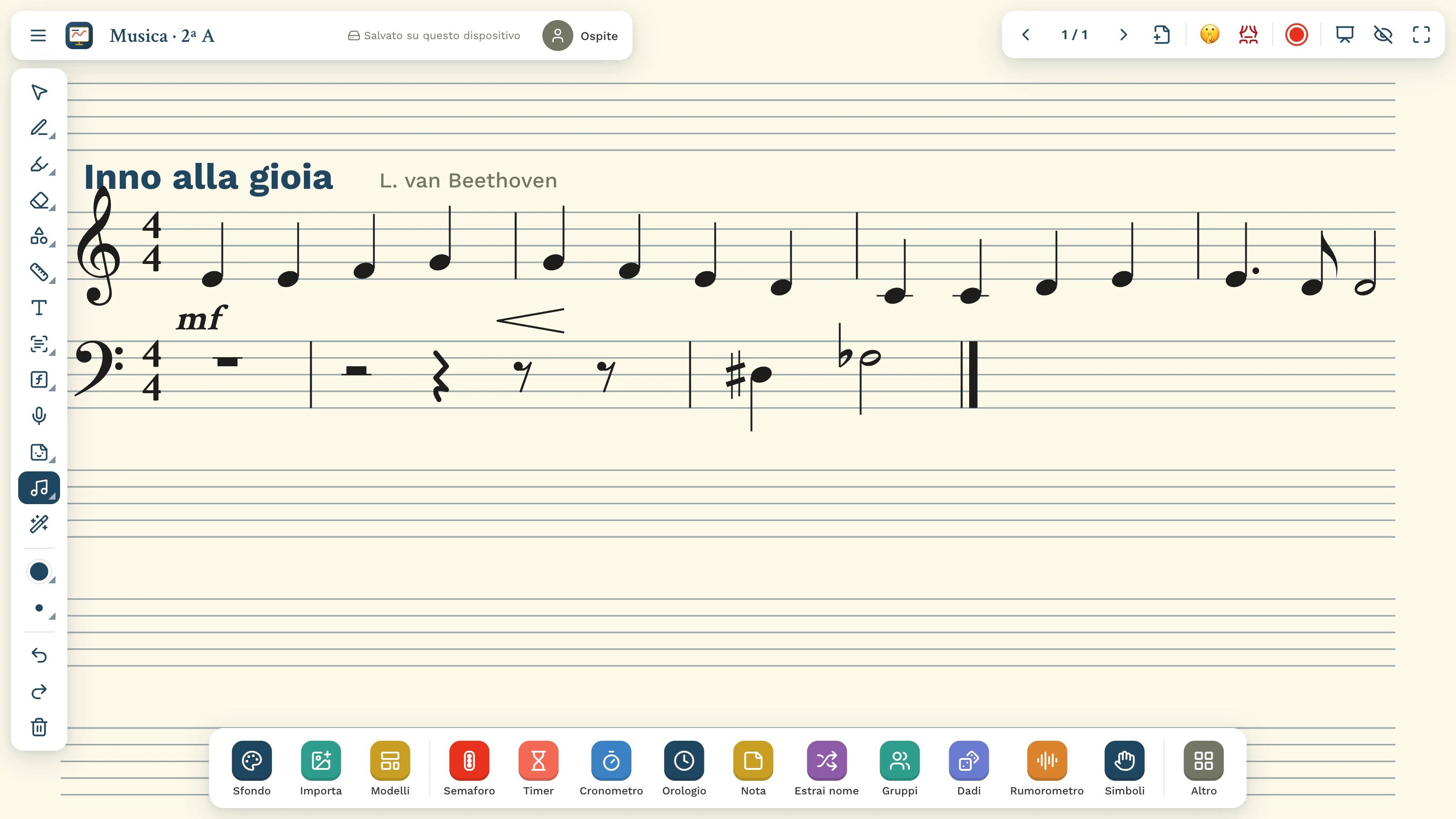Open the dark blue color picker

coord(39,572)
